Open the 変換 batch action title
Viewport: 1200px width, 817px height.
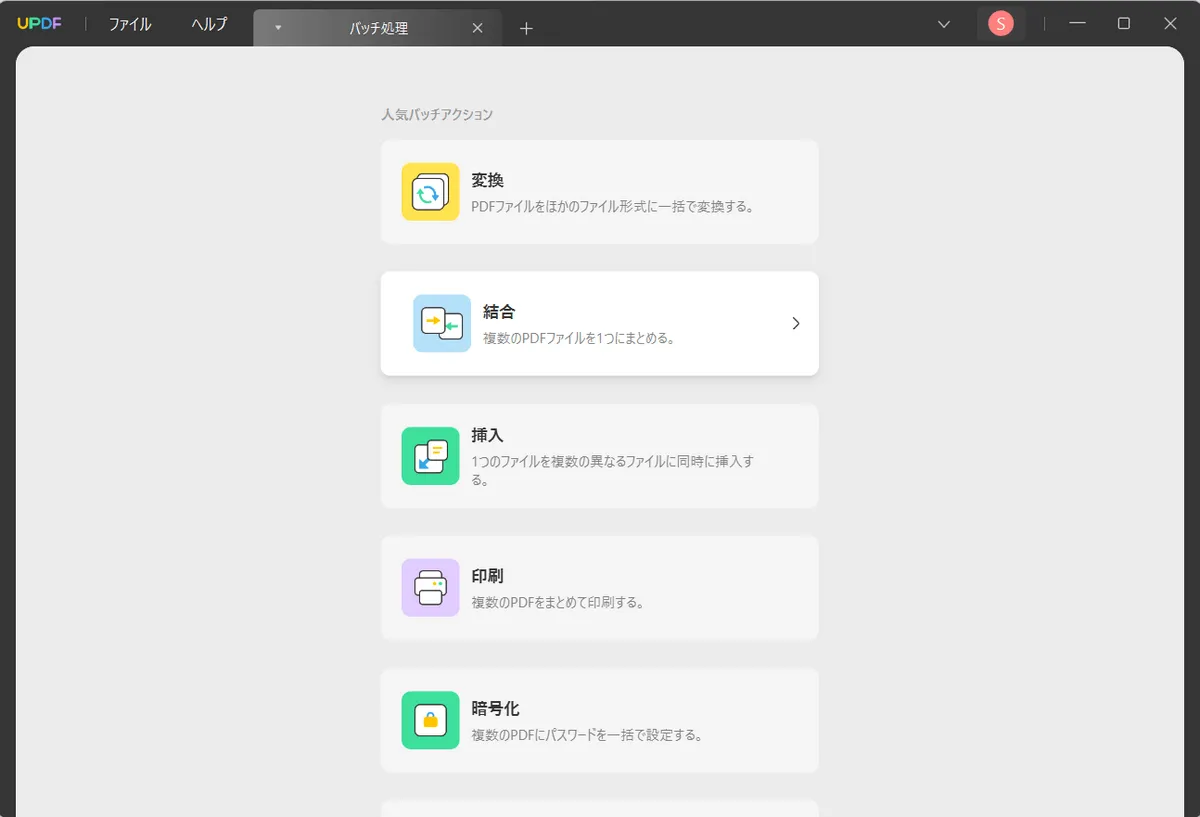pyautogui.click(x=487, y=181)
